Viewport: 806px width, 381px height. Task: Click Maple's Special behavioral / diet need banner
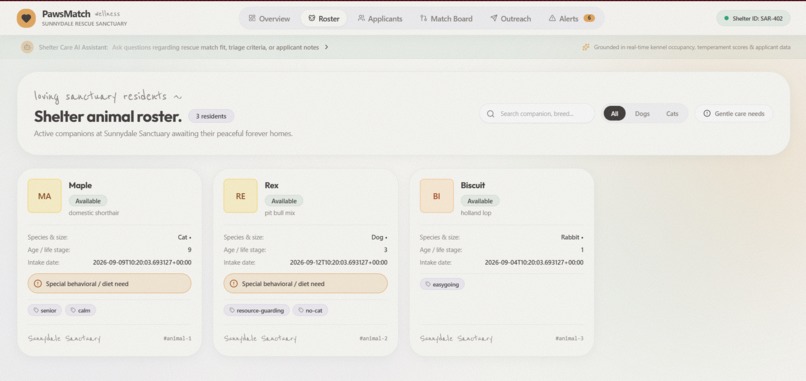(x=109, y=283)
